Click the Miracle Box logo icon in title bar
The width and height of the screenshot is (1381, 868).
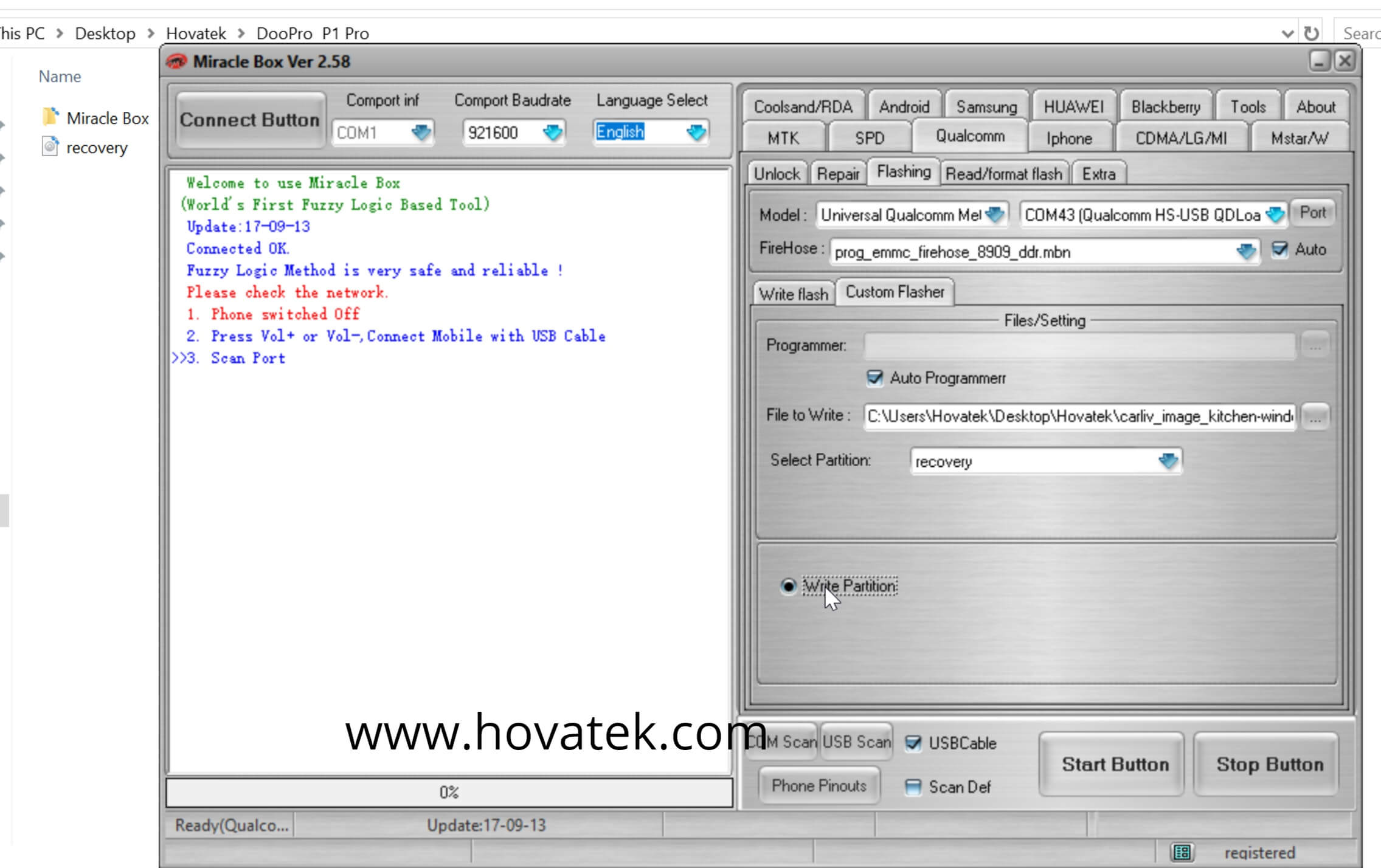(177, 61)
